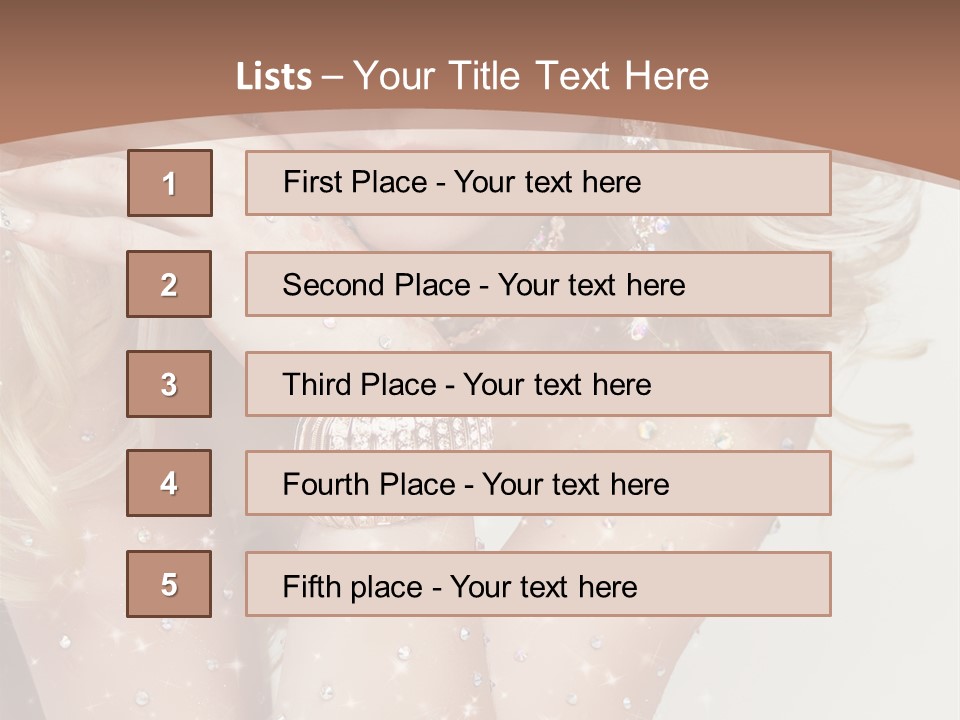Select the number 4 box
This screenshot has width=960, height=720.
[169, 484]
